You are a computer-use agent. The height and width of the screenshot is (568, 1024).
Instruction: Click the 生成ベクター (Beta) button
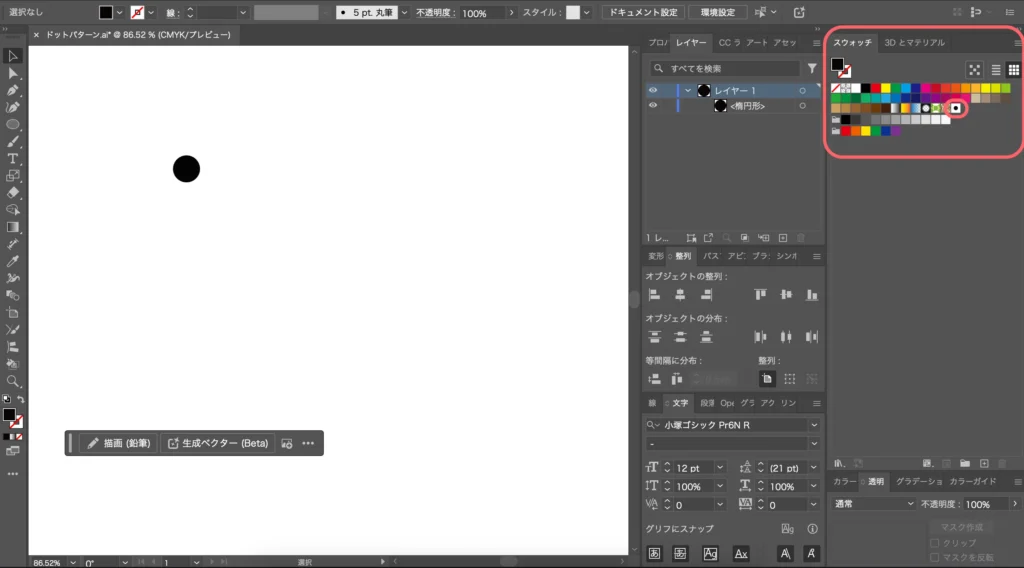click(x=216, y=443)
